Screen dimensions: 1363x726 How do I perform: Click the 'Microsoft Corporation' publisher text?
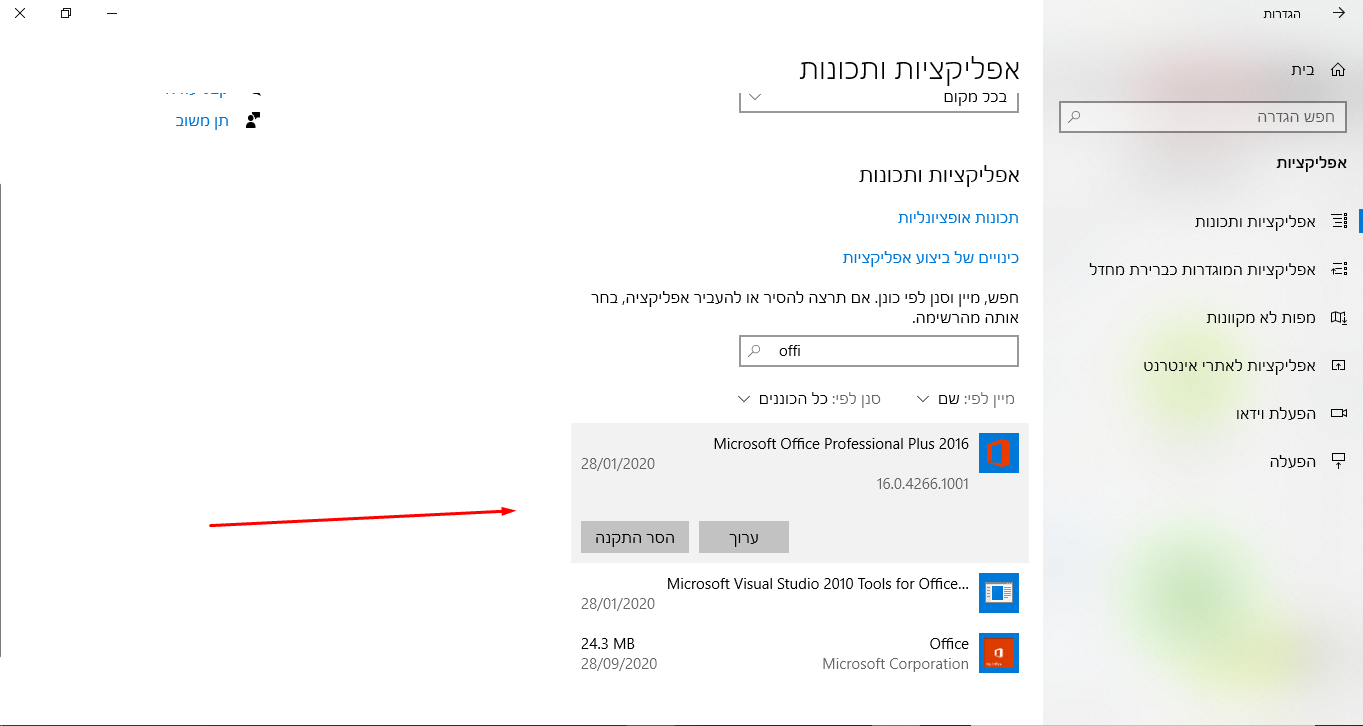pyautogui.click(x=895, y=664)
